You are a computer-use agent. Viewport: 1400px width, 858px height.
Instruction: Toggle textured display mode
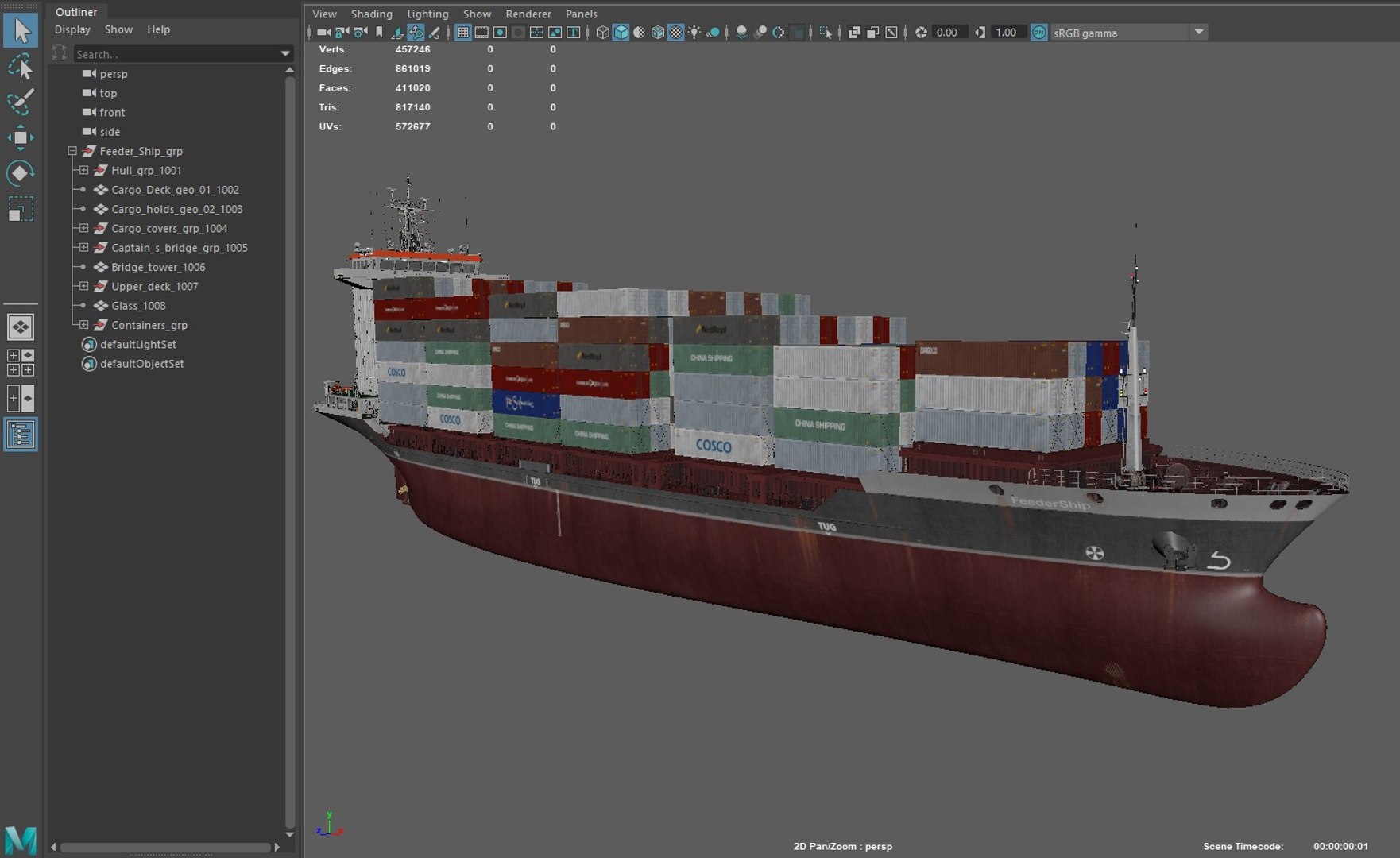pyautogui.click(x=675, y=33)
